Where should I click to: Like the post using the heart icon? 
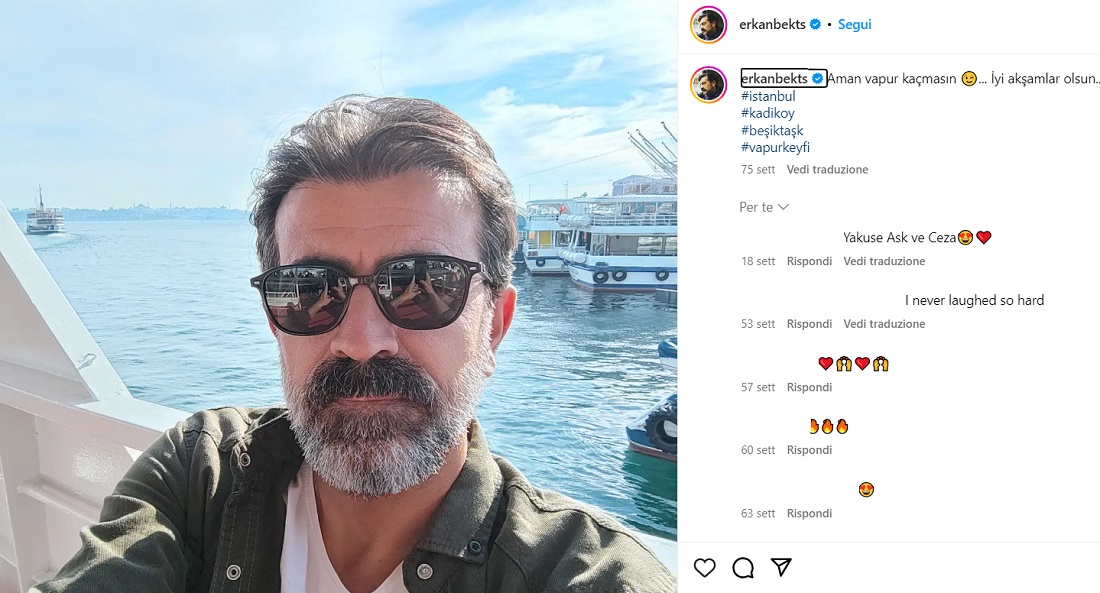(705, 566)
